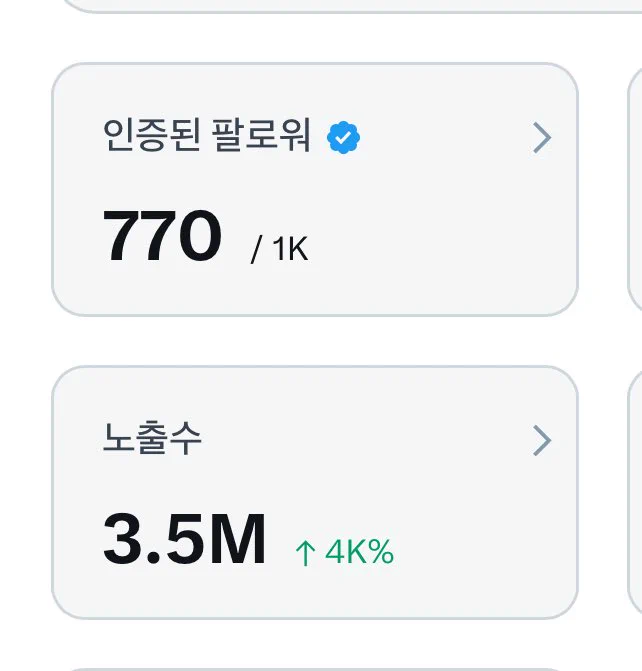
Task: Click the slash separator before 1K
Action: pos(256,249)
